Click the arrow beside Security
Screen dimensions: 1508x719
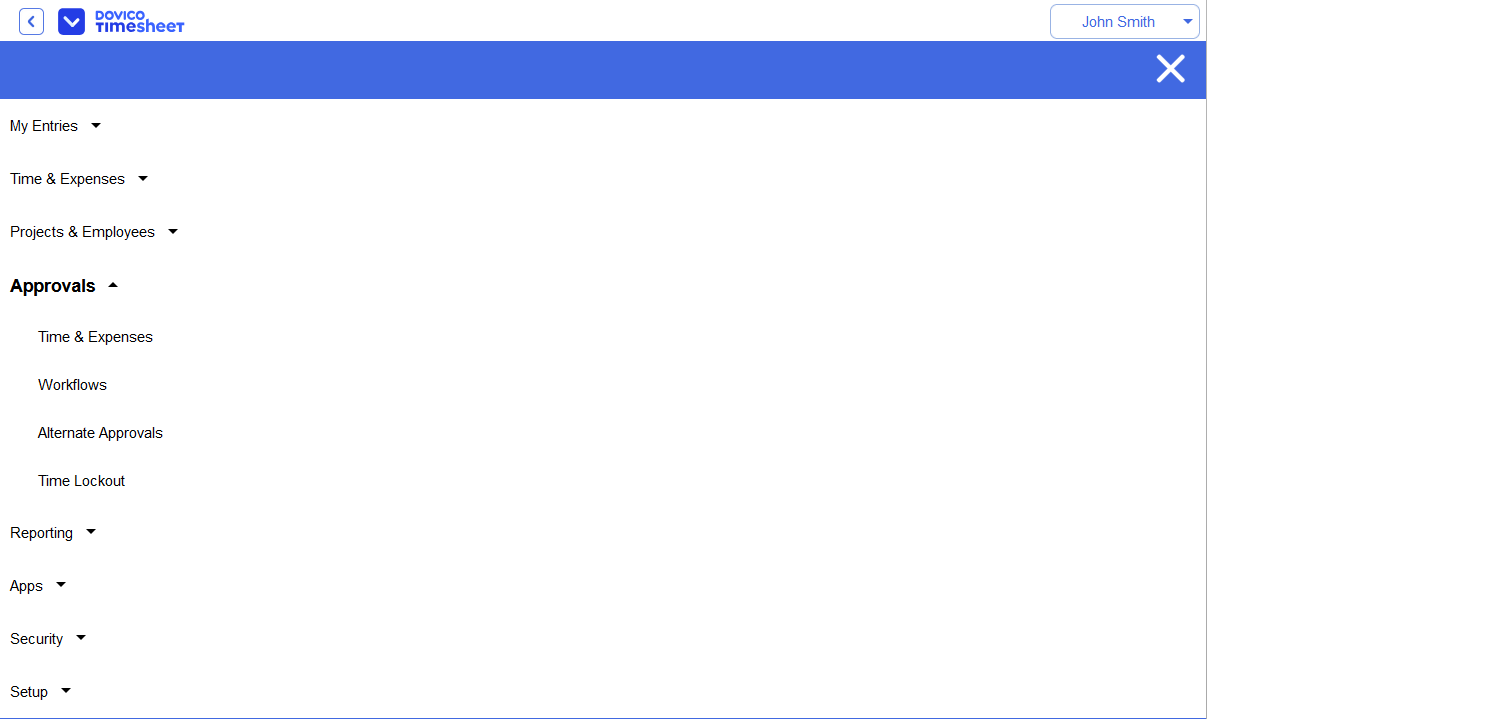81,638
